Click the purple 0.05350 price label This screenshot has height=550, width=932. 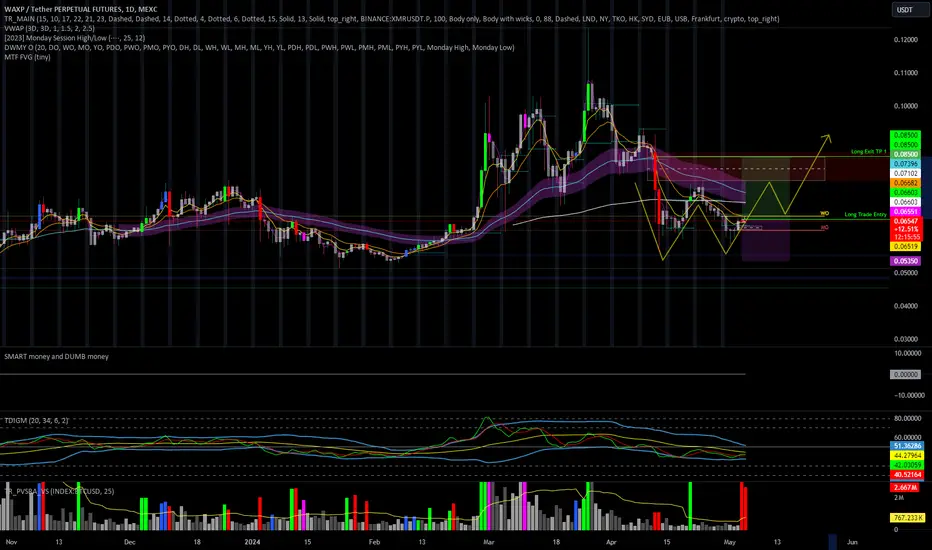(x=905, y=261)
